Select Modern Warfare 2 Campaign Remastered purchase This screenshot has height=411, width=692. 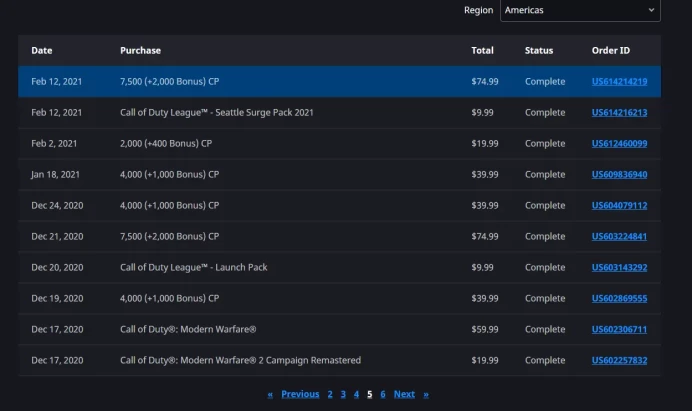tap(241, 360)
